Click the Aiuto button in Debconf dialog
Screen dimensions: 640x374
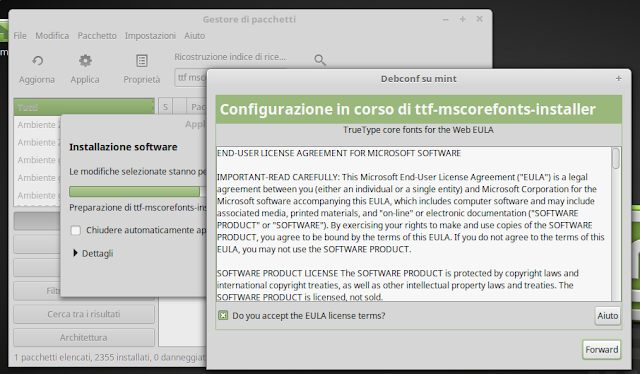(x=607, y=316)
